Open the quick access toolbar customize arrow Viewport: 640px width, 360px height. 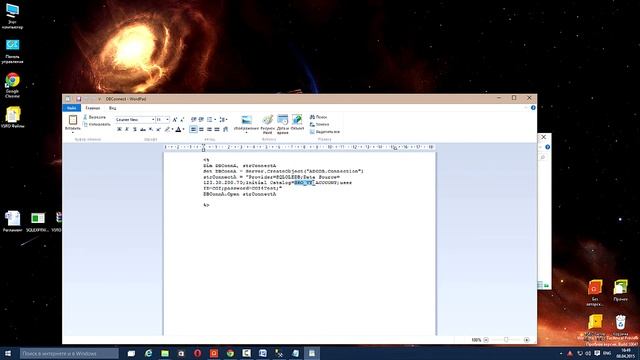[100, 99]
